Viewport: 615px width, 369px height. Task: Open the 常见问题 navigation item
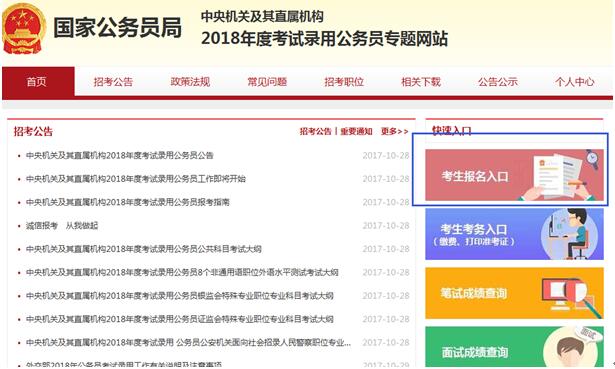tap(267, 82)
